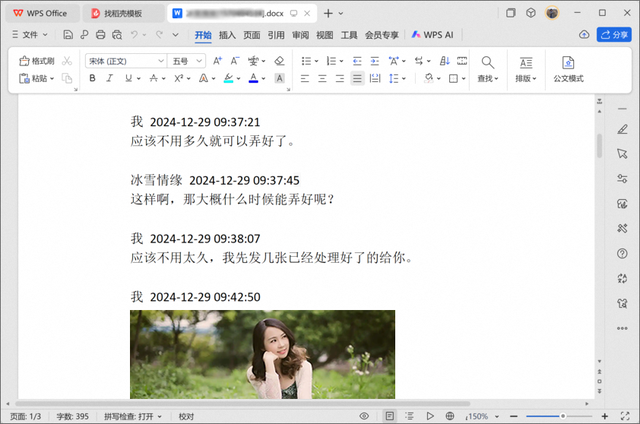Click the Format Painter (格式刷) tool

point(37,61)
